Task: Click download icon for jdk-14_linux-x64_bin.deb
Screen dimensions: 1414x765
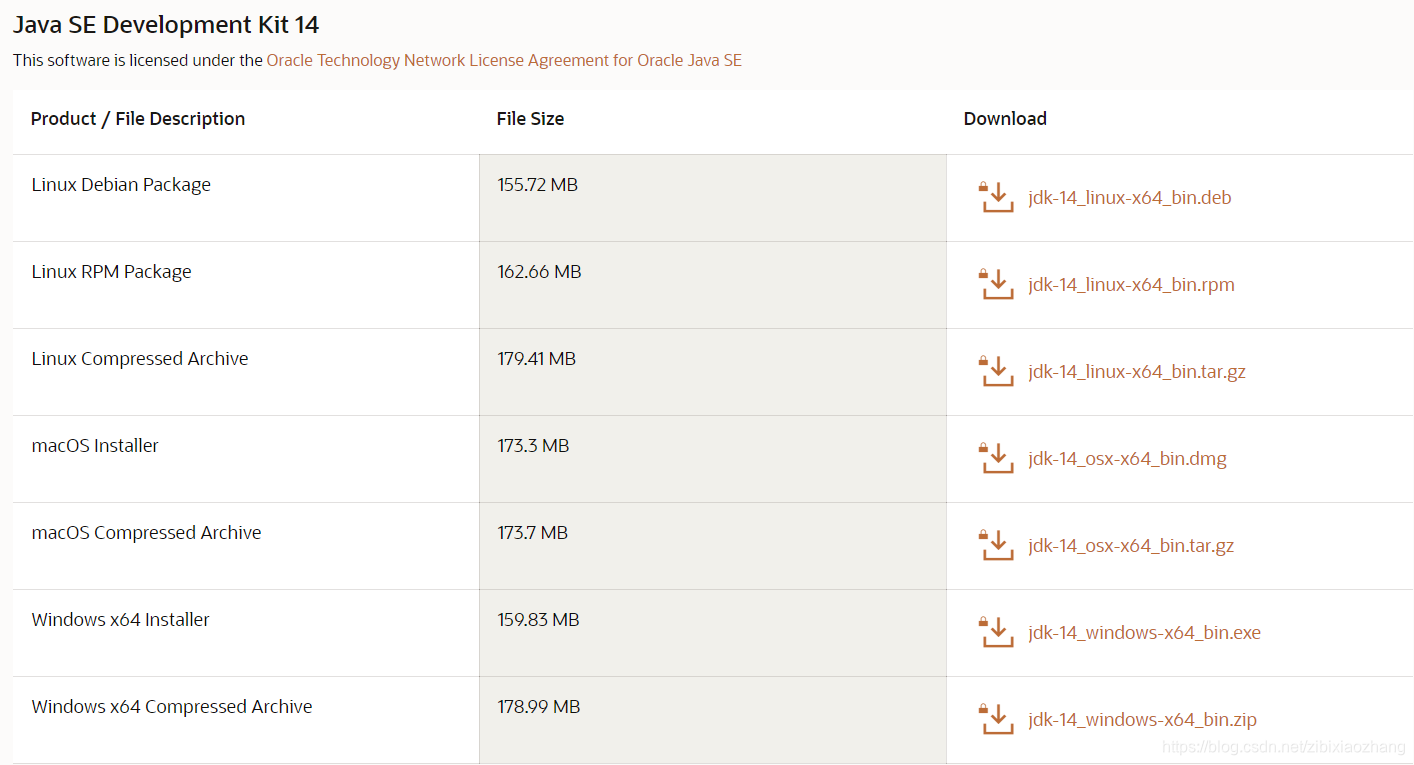Action: coord(996,197)
